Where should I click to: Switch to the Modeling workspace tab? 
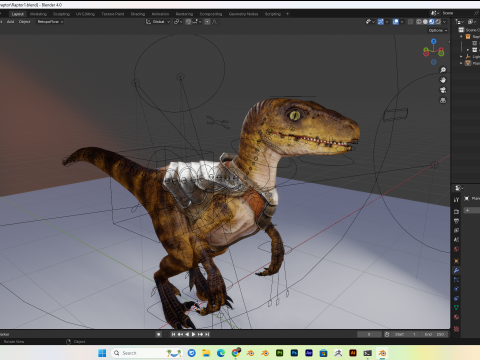38,14
